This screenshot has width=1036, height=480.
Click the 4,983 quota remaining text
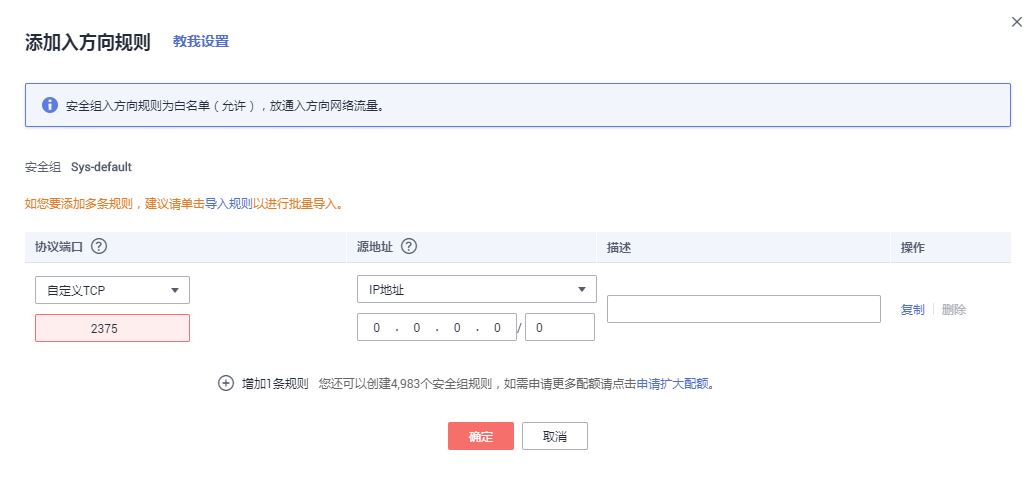(407, 383)
